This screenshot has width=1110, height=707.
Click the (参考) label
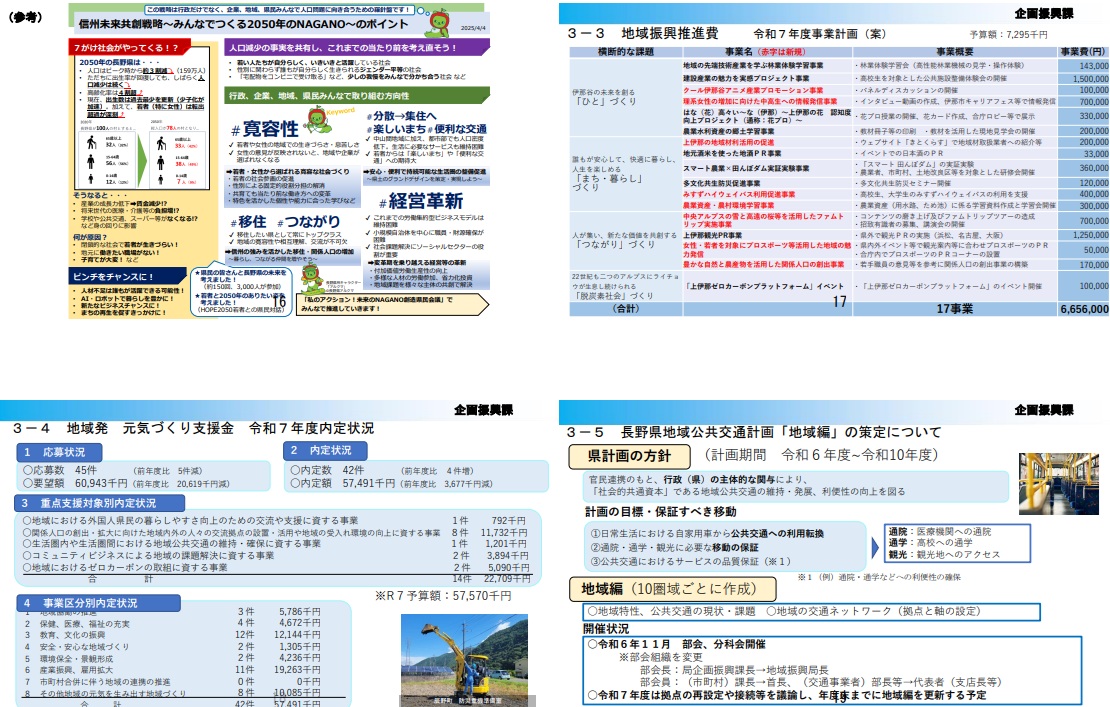(x=25, y=17)
